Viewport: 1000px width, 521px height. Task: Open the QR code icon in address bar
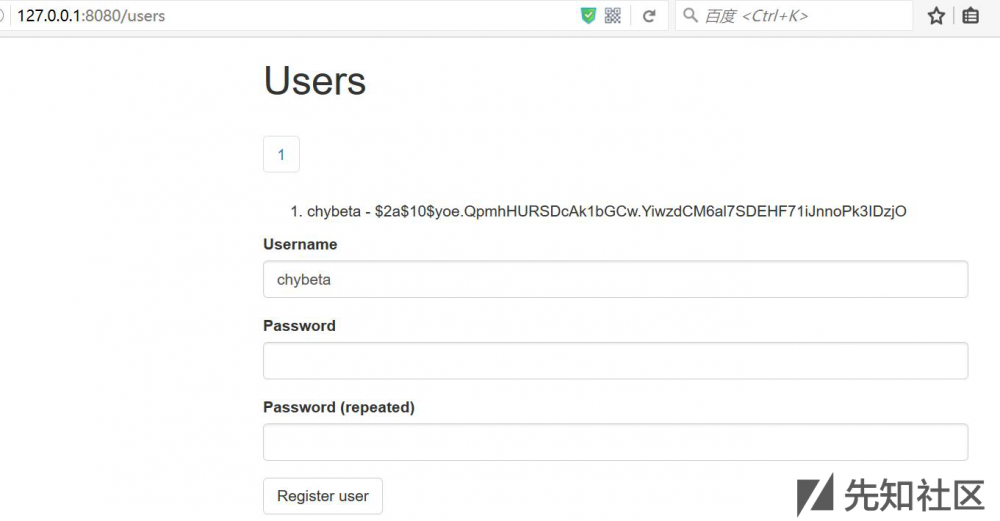(x=612, y=15)
